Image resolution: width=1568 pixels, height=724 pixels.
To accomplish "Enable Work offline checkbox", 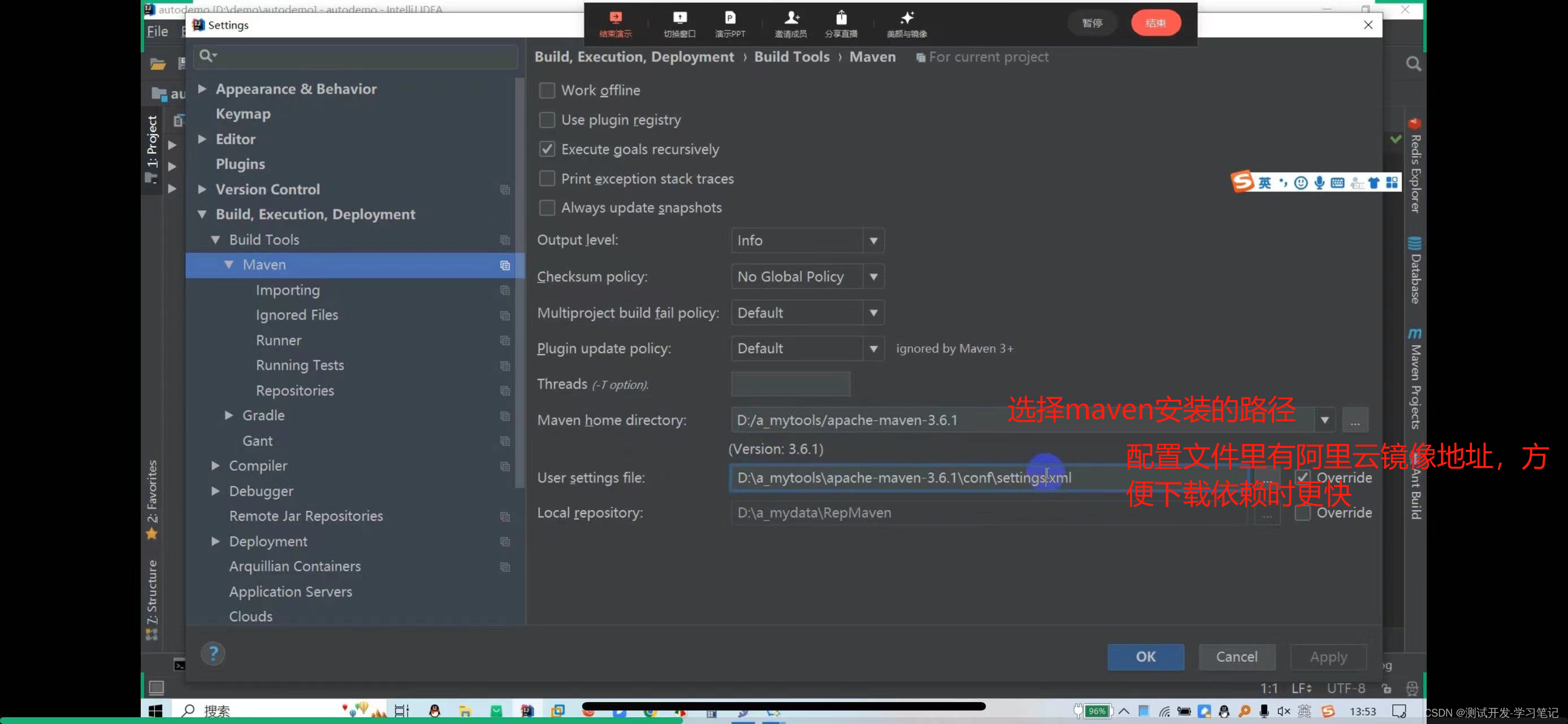I will 547,90.
